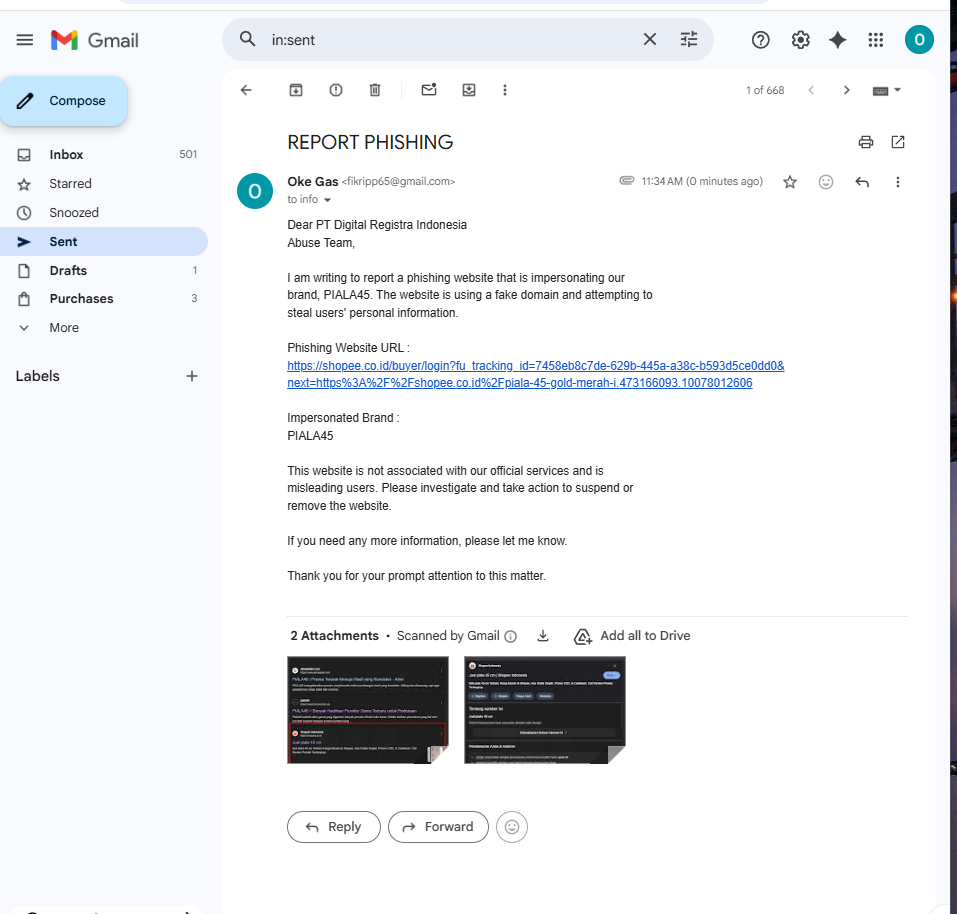Screen dimensions: 957x914
Task: Click the Reply button below the message
Action: [334, 827]
